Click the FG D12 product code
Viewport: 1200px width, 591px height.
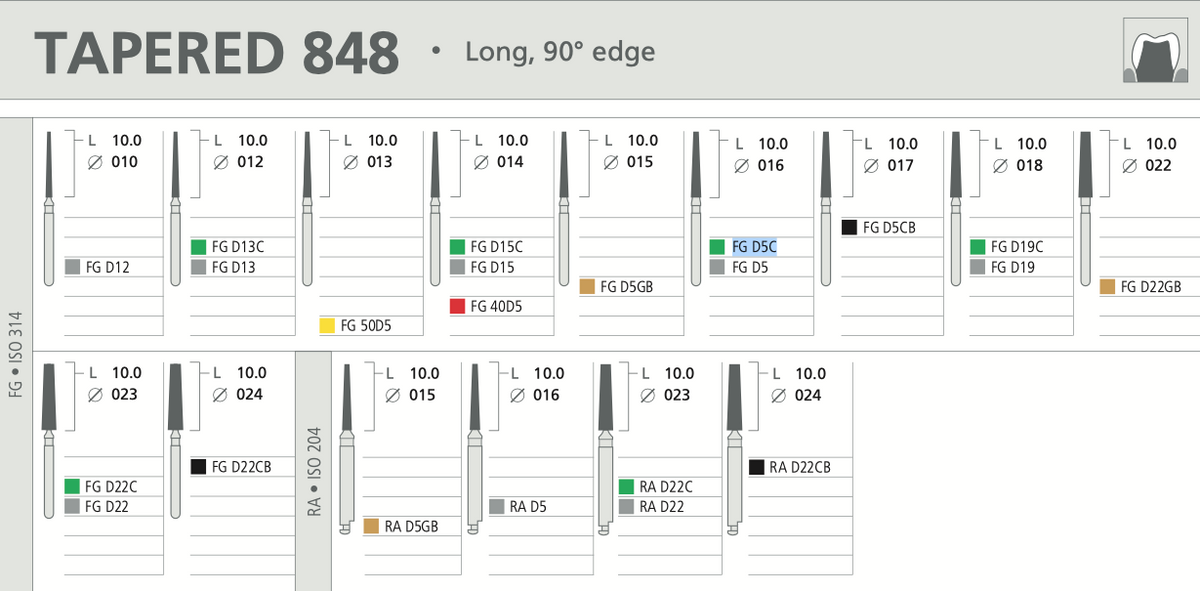108,267
